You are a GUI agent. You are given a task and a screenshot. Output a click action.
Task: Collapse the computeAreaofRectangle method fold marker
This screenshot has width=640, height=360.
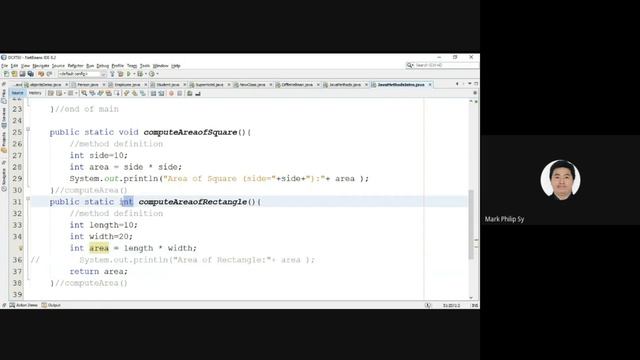click(x=28, y=199)
